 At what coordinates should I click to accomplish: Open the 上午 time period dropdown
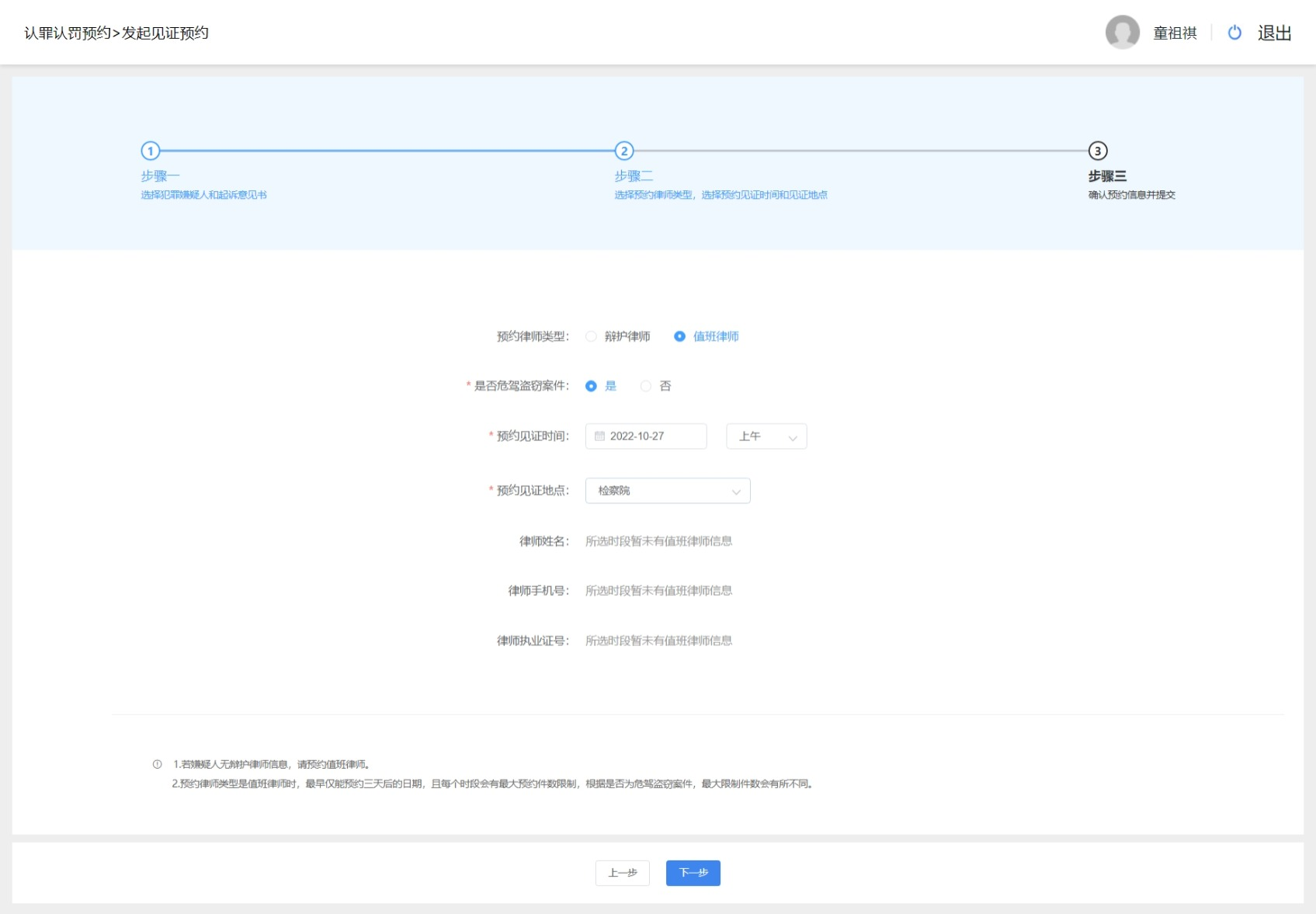click(766, 436)
